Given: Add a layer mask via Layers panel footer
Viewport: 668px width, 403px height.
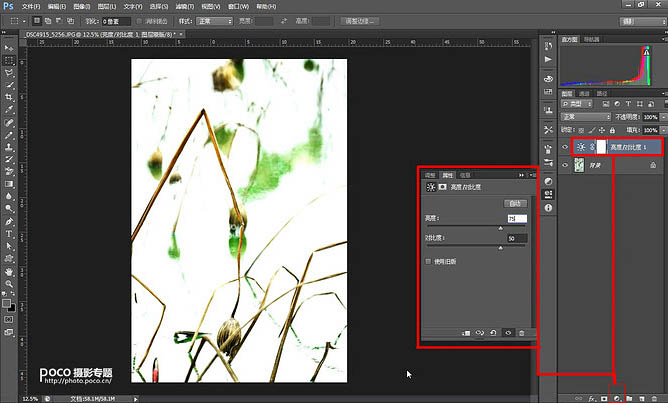Looking at the screenshot, I should 604,399.
